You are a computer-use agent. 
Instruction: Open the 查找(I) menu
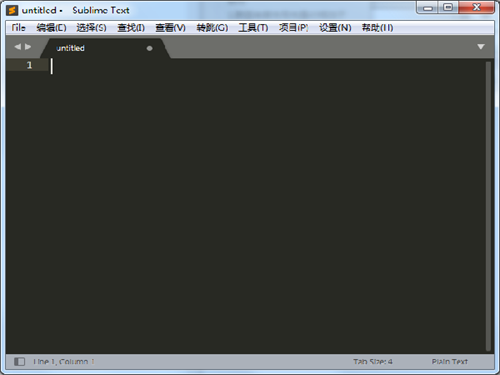click(x=131, y=28)
